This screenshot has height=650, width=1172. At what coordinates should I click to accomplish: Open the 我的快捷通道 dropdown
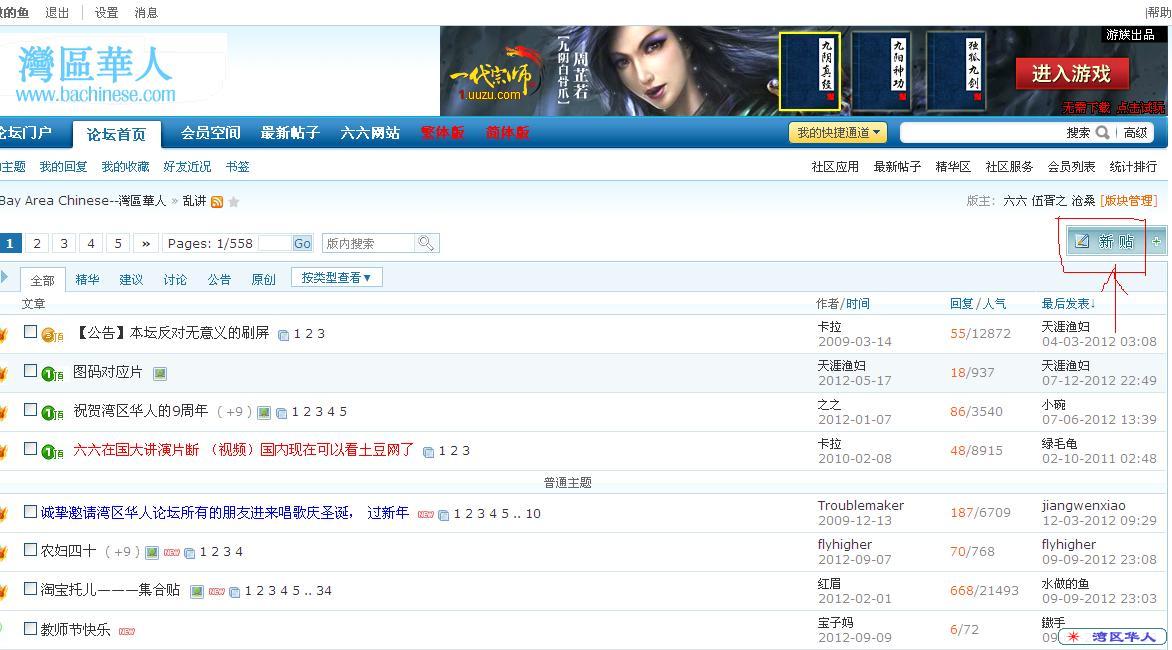838,133
